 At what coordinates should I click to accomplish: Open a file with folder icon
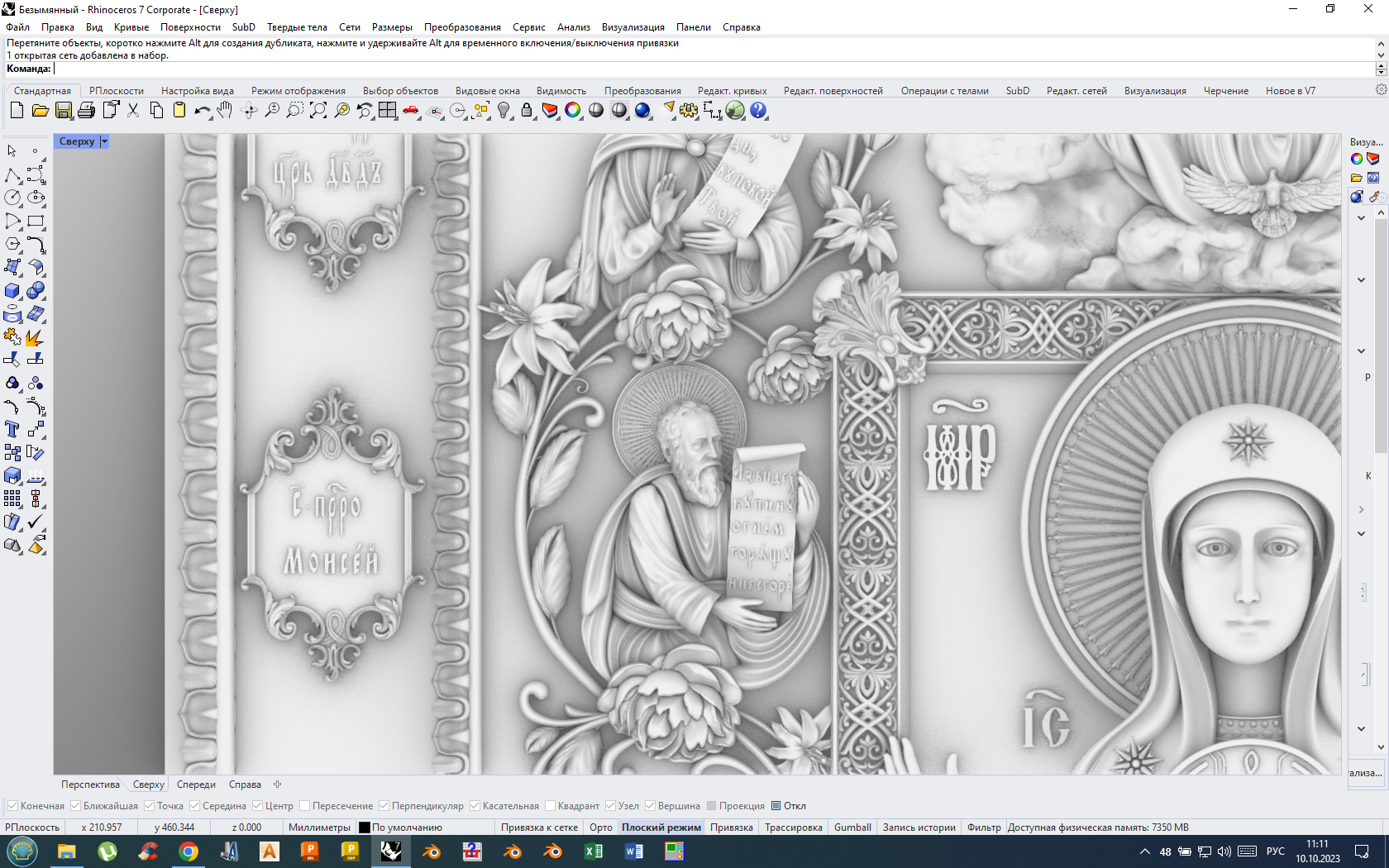click(x=40, y=110)
